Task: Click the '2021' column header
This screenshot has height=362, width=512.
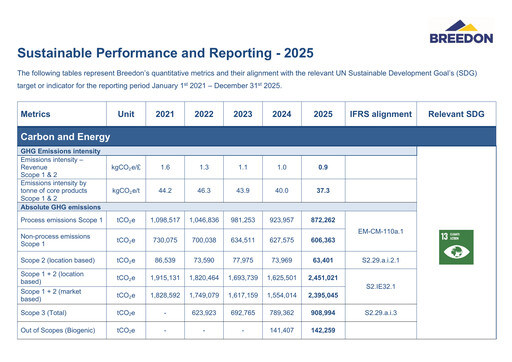Action: [165, 114]
